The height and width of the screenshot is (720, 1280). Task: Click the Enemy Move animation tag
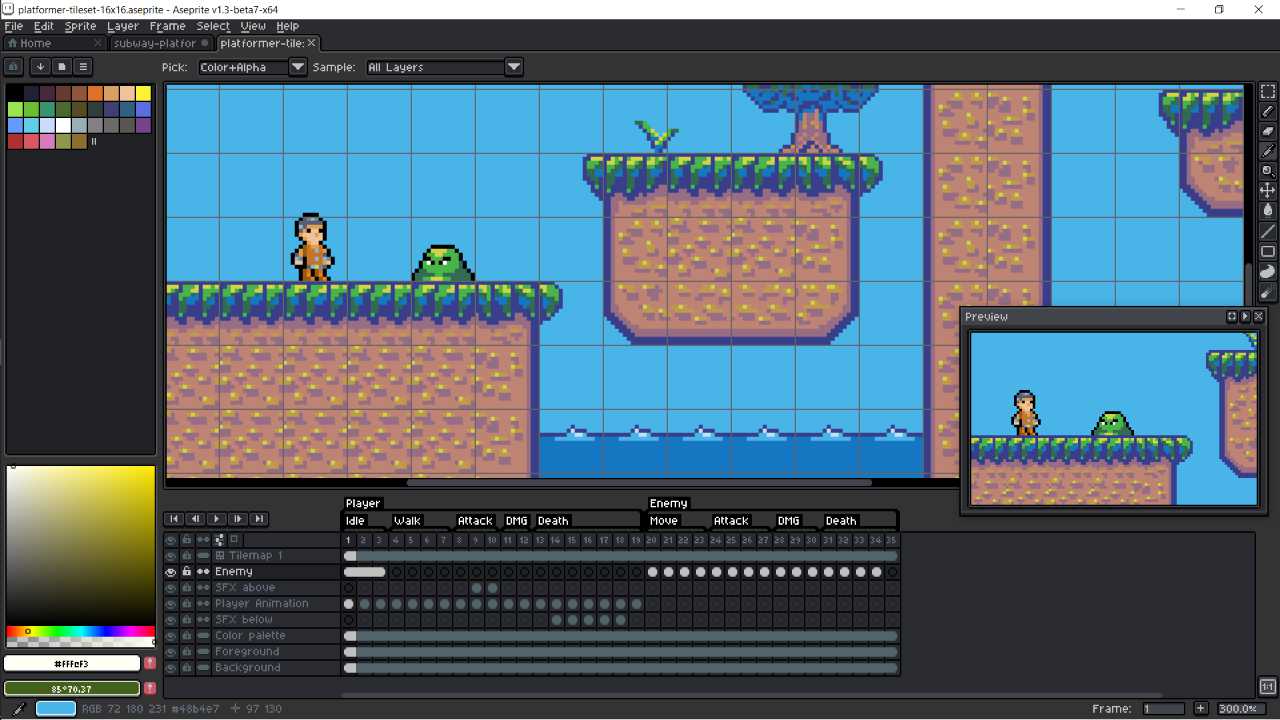coord(664,520)
